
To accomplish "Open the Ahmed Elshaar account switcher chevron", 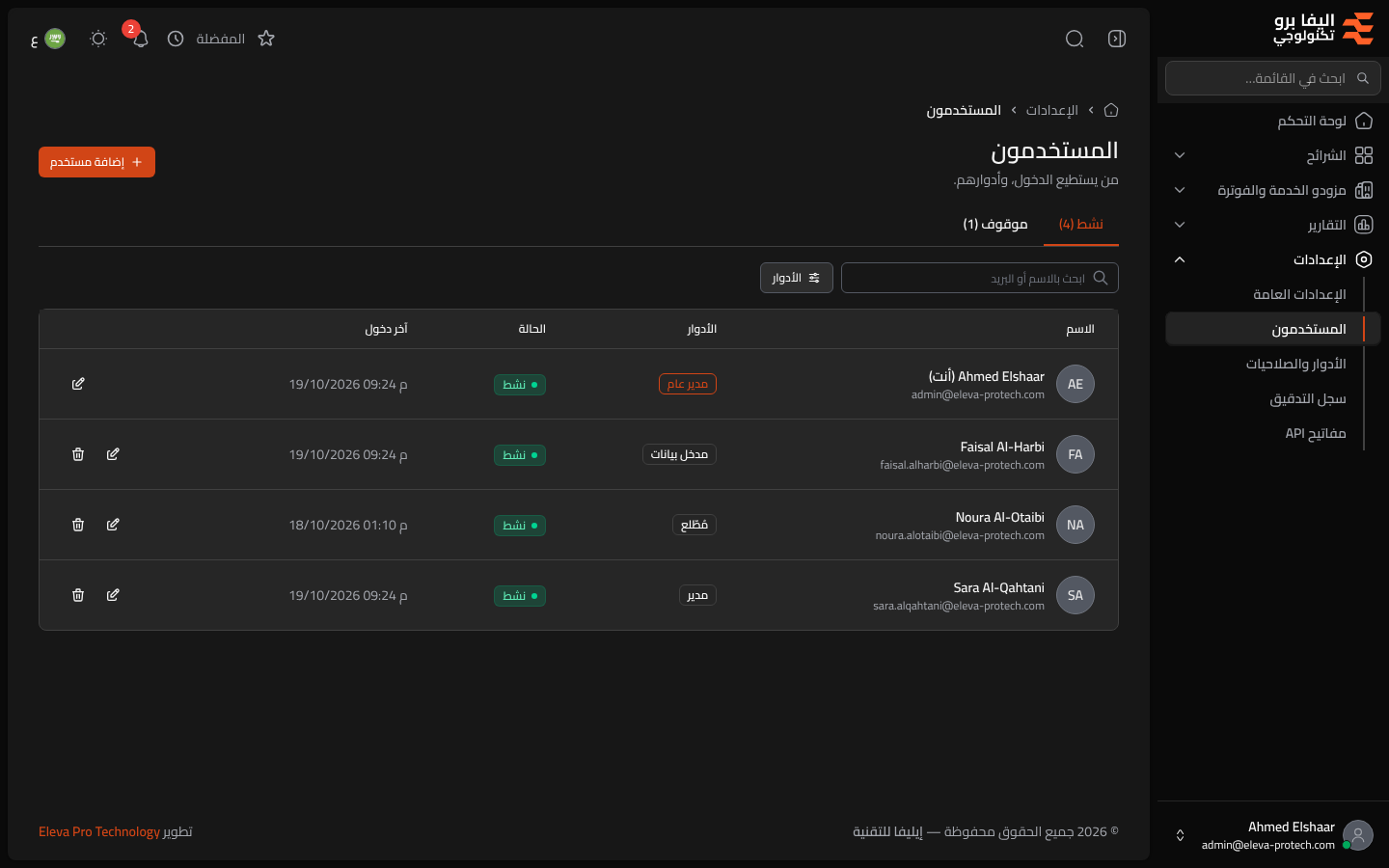I will 1180,835.
